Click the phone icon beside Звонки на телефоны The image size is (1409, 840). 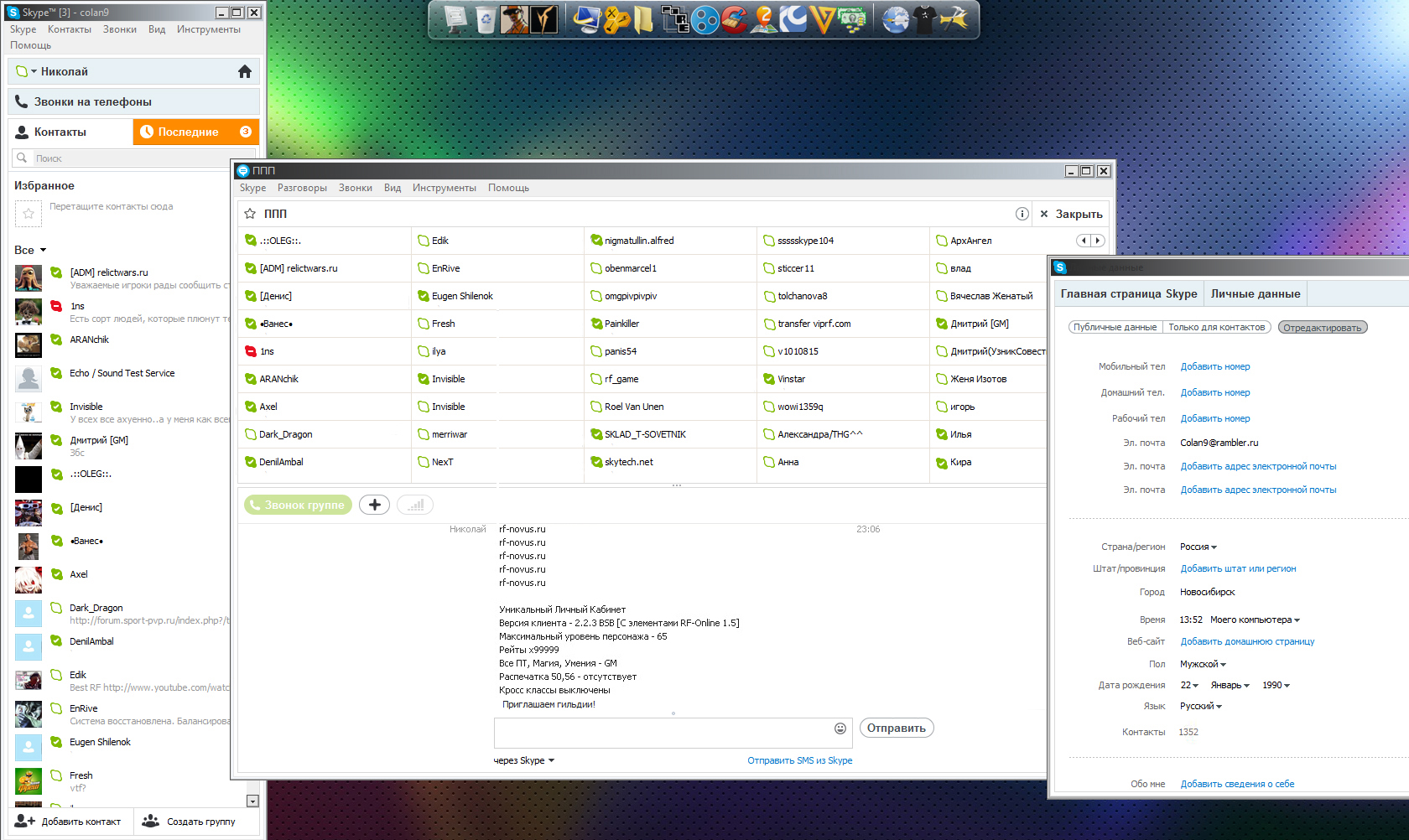tap(22, 101)
